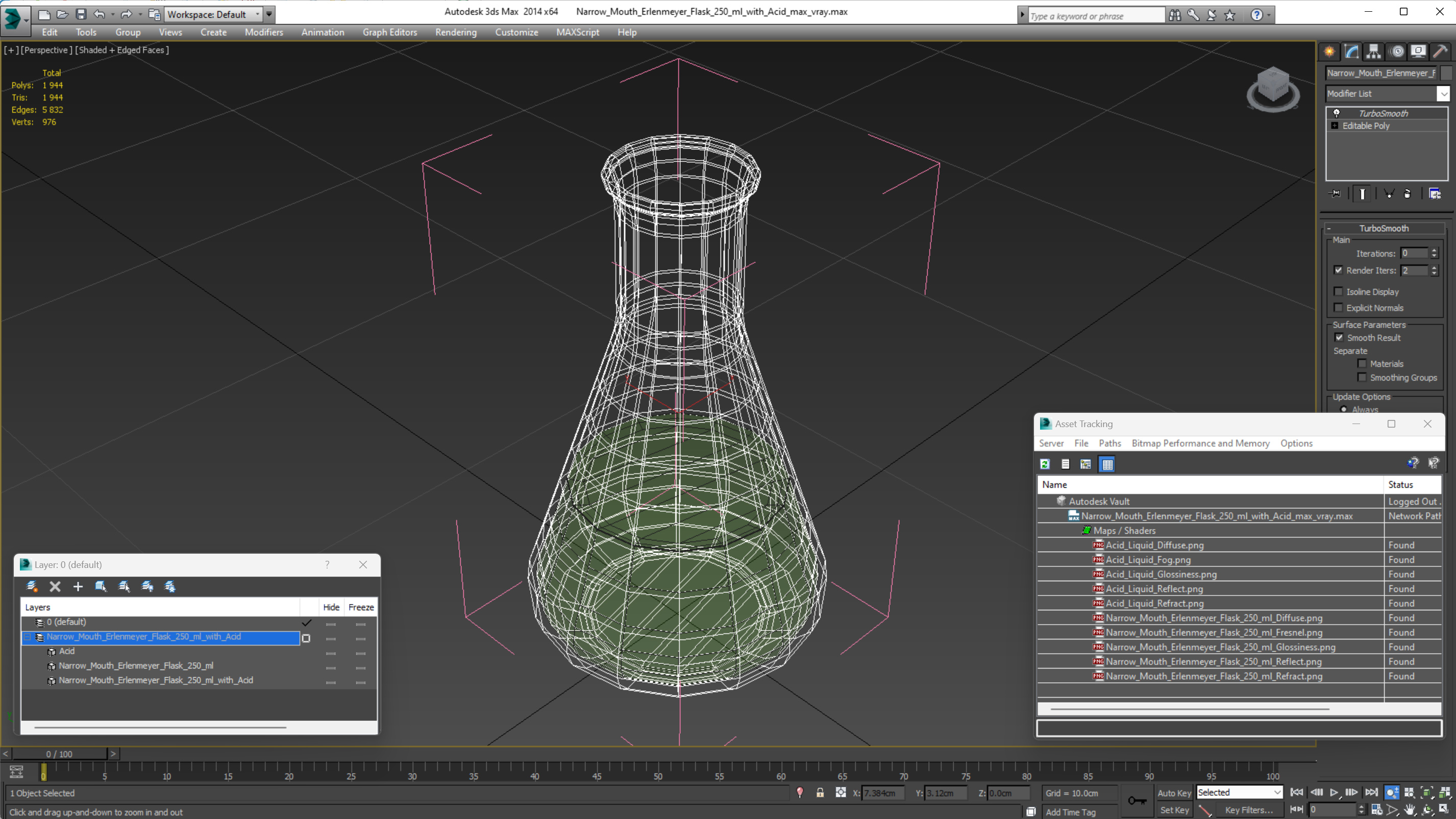Screen dimensions: 1456x819
Task: Open the Graph Editors menu
Action: click(x=389, y=32)
